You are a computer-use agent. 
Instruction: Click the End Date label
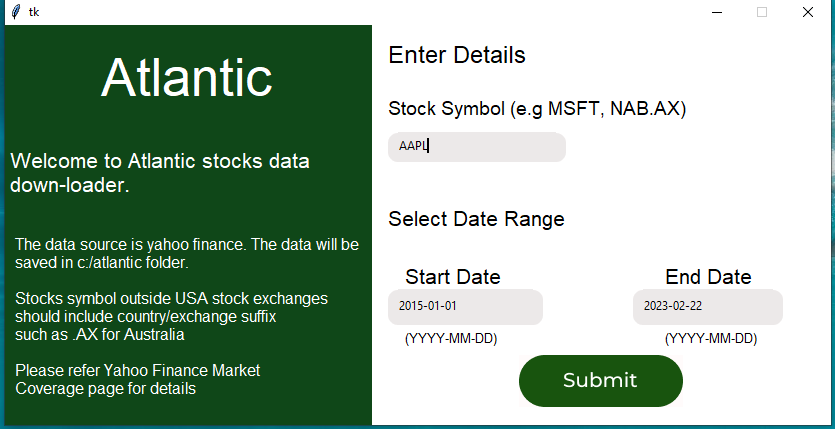(x=708, y=277)
